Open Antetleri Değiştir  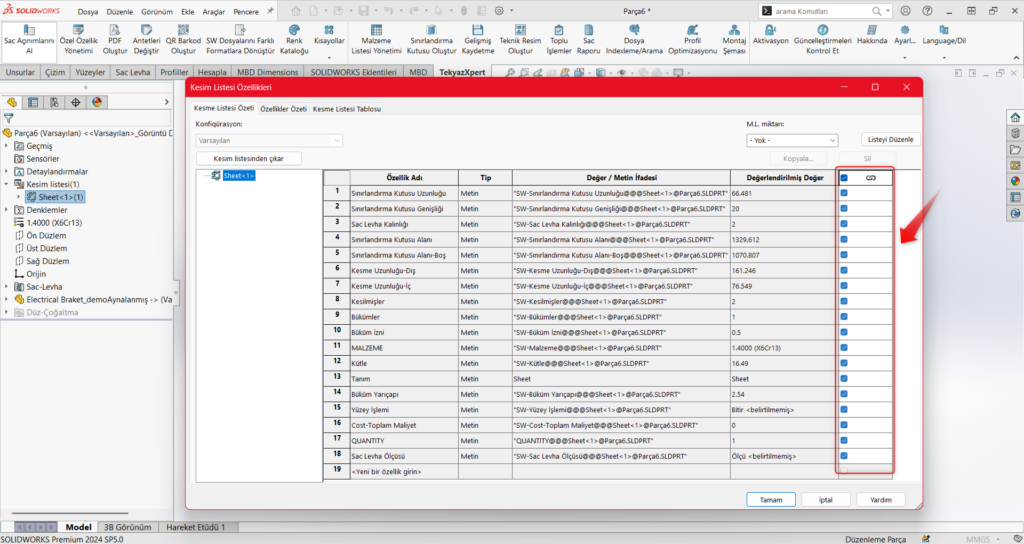click(x=146, y=40)
